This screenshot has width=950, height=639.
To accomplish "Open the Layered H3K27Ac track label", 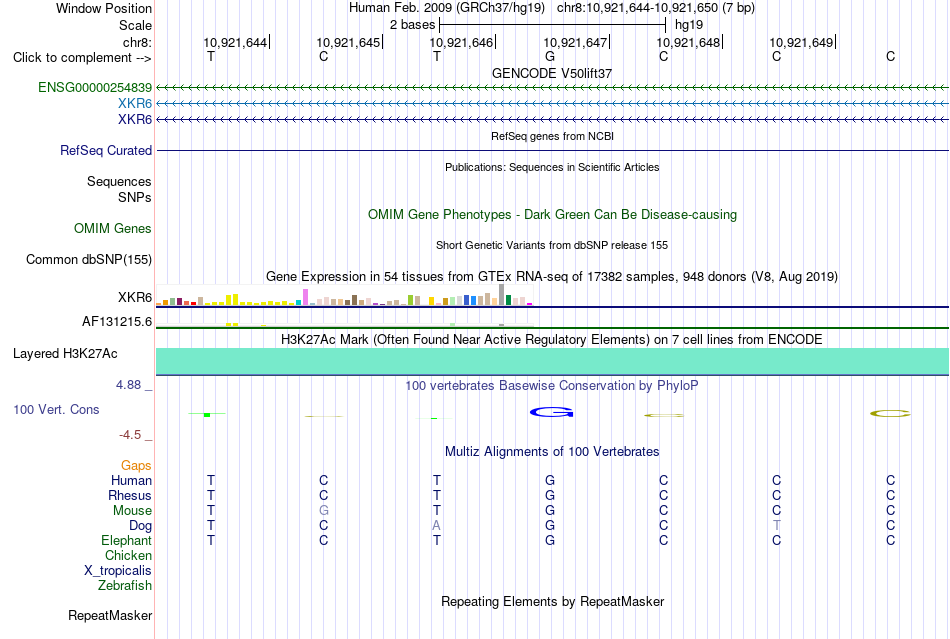I will [65, 354].
